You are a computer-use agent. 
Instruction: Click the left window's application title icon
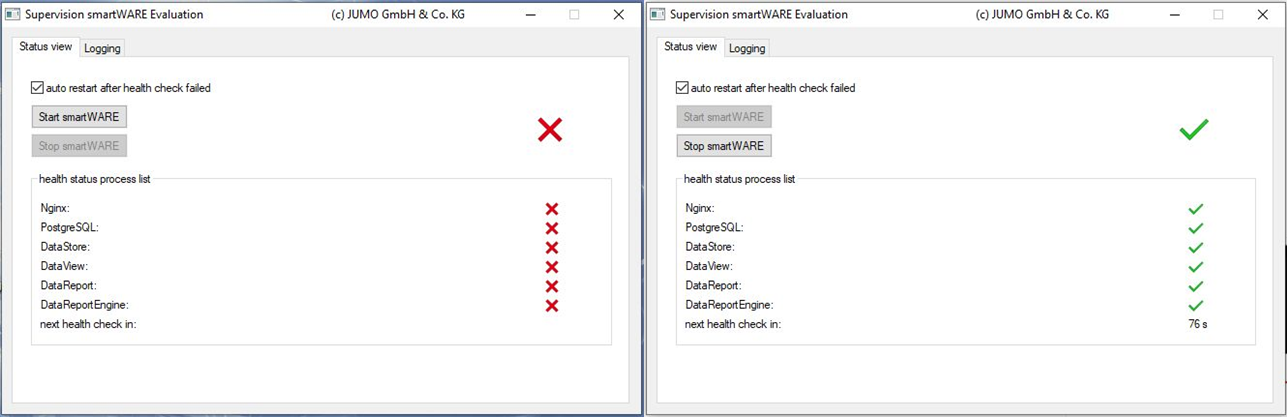pyautogui.click(x=13, y=15)
